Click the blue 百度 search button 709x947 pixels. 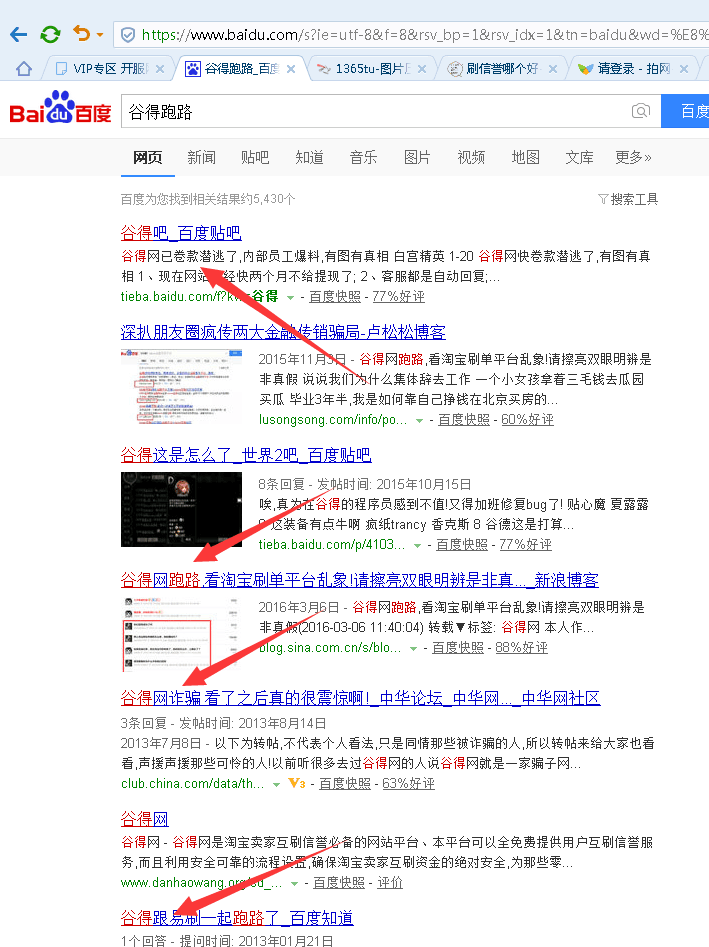(685, 111)
